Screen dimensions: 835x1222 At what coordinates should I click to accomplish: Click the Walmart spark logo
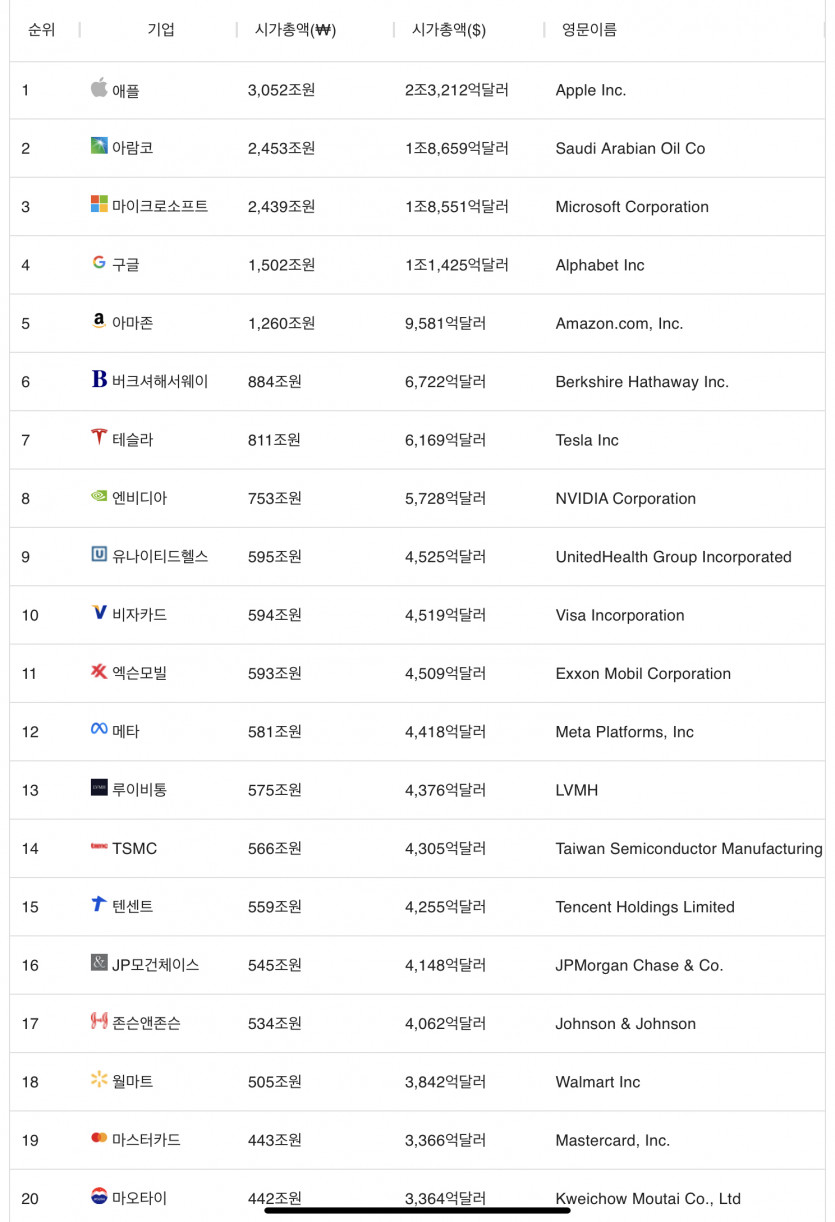99,1079
